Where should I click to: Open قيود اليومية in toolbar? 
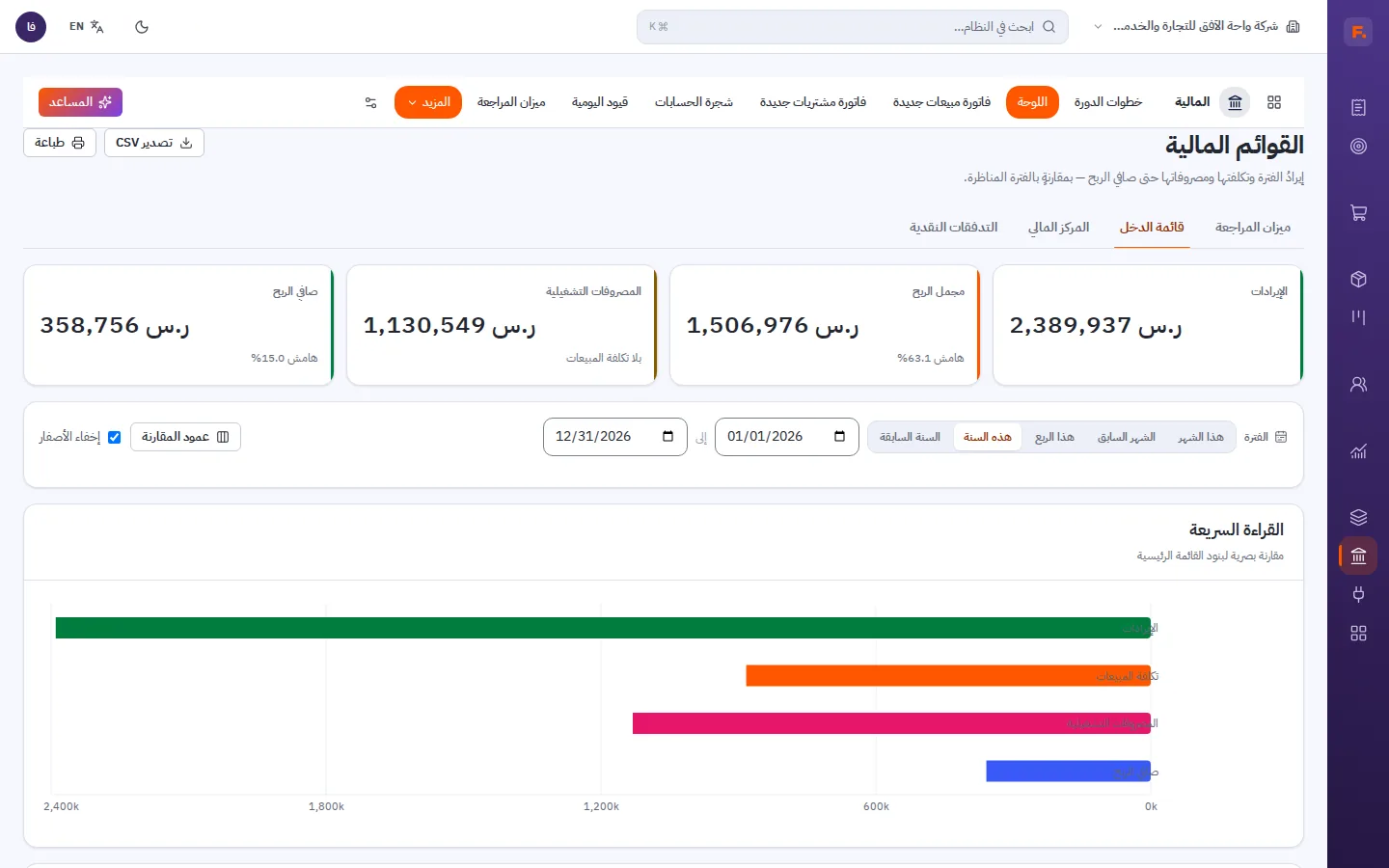pyautogui.click(x=600, y=102)
